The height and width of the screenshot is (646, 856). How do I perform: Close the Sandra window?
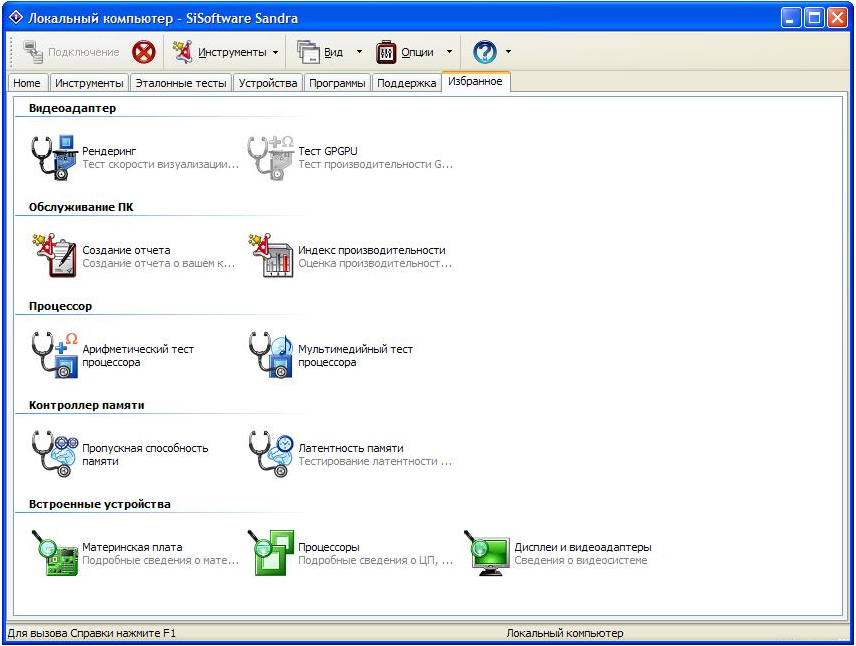pyautogui.click(x=837, y=18)
